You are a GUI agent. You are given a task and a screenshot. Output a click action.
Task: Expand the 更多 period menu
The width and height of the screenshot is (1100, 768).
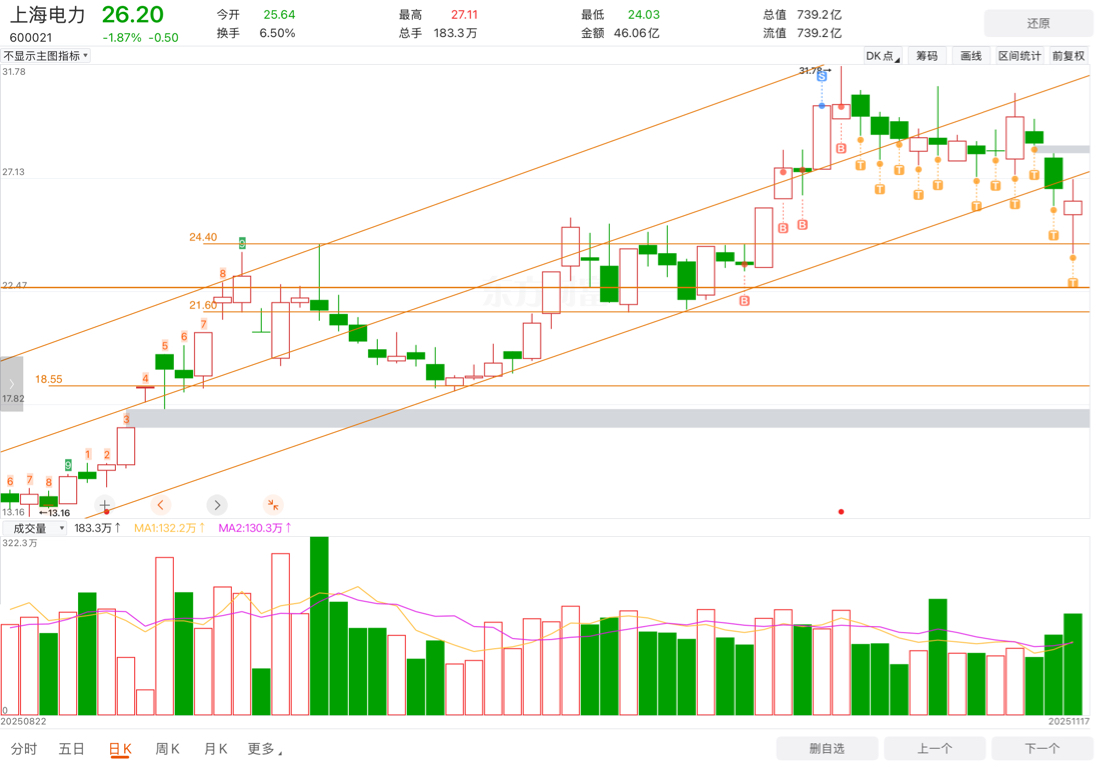(264, 749)
